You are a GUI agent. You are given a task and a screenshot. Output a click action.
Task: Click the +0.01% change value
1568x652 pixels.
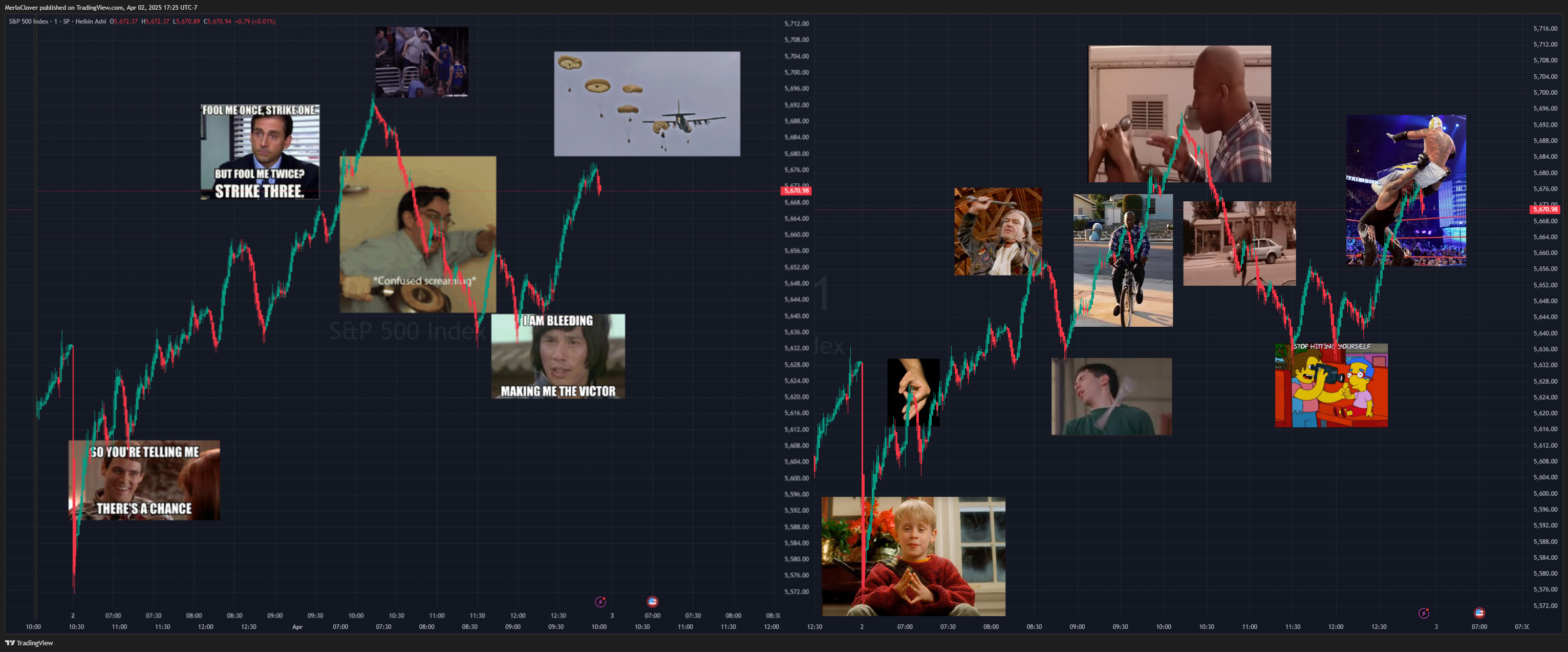coord(264,22)
